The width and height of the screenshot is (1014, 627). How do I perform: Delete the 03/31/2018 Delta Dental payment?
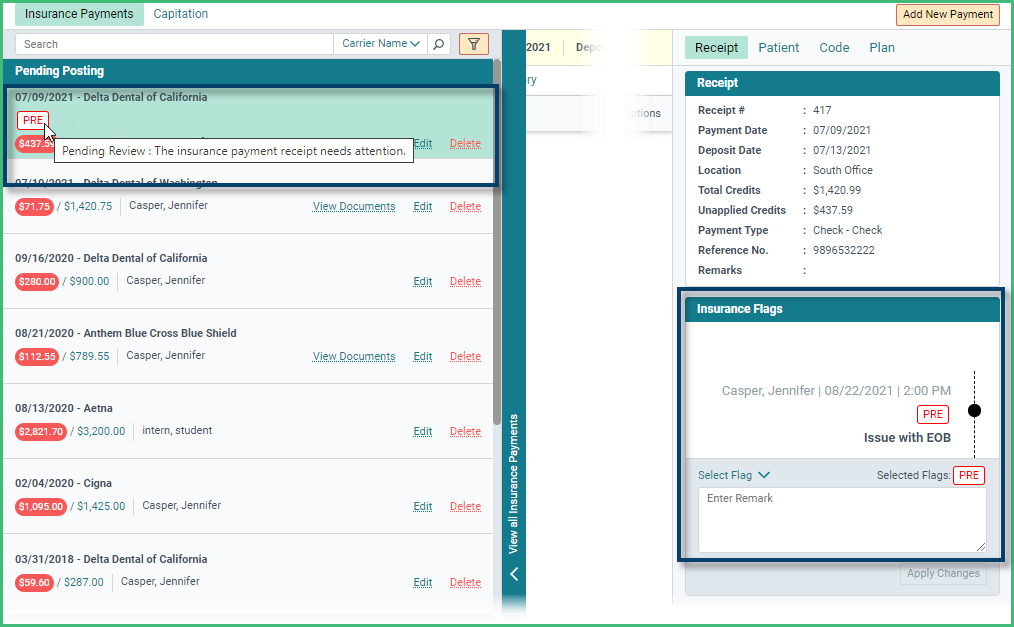point(465,582)
